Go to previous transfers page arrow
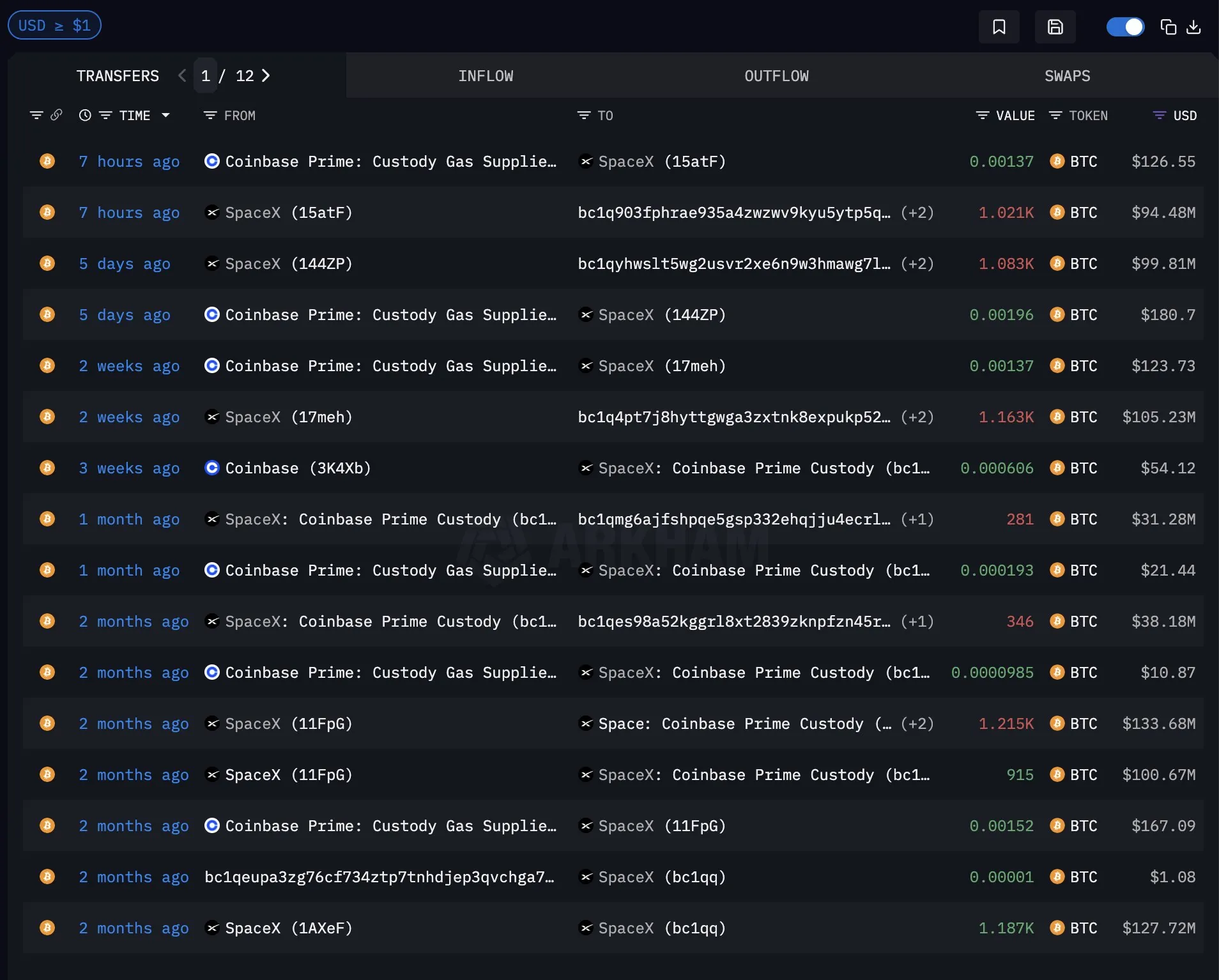This screenshot has width=1219, height=980. tap(182, 76)
